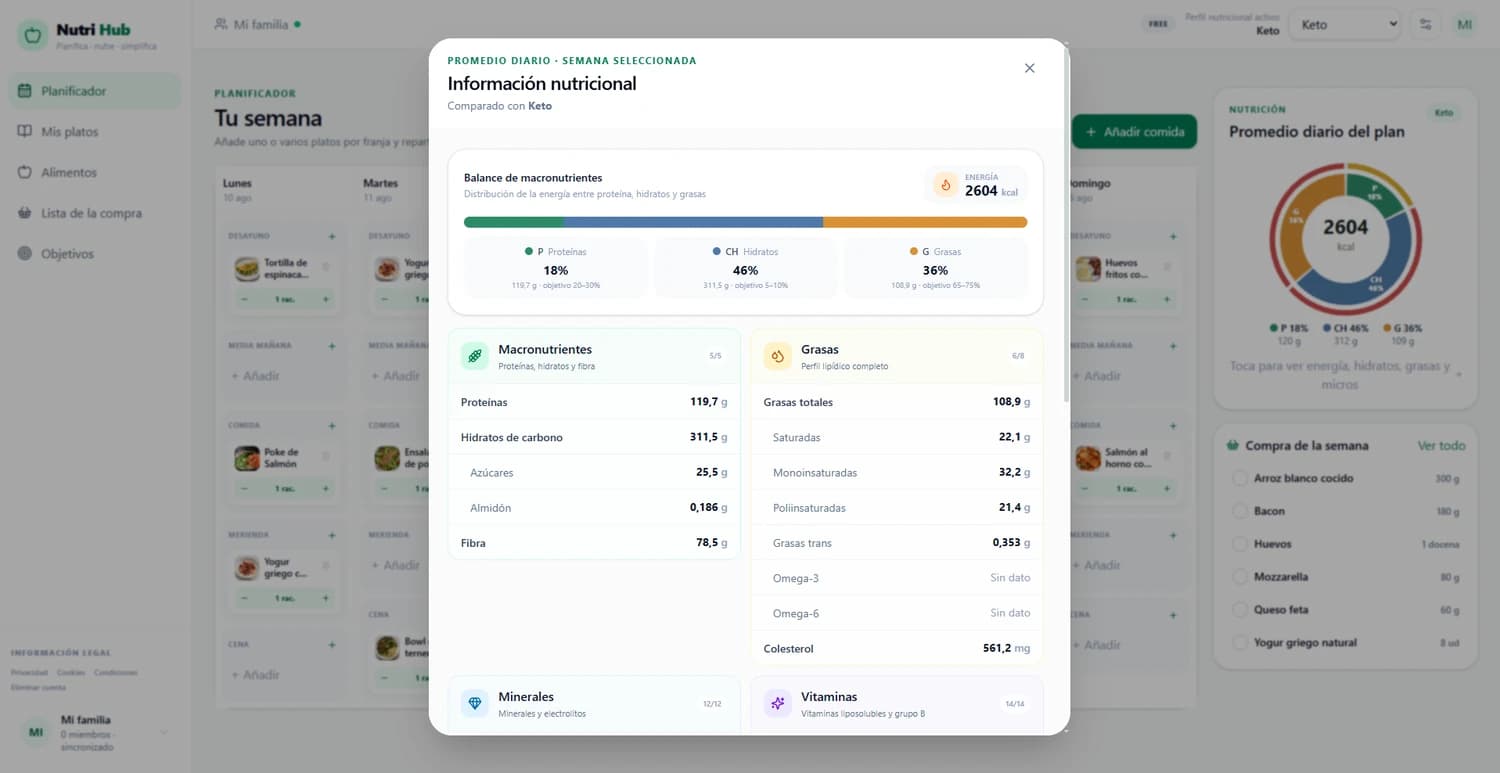Viewport: 1500px width, 773px height.
Task: Open Privacidad legal link
Action: [29, 673]
